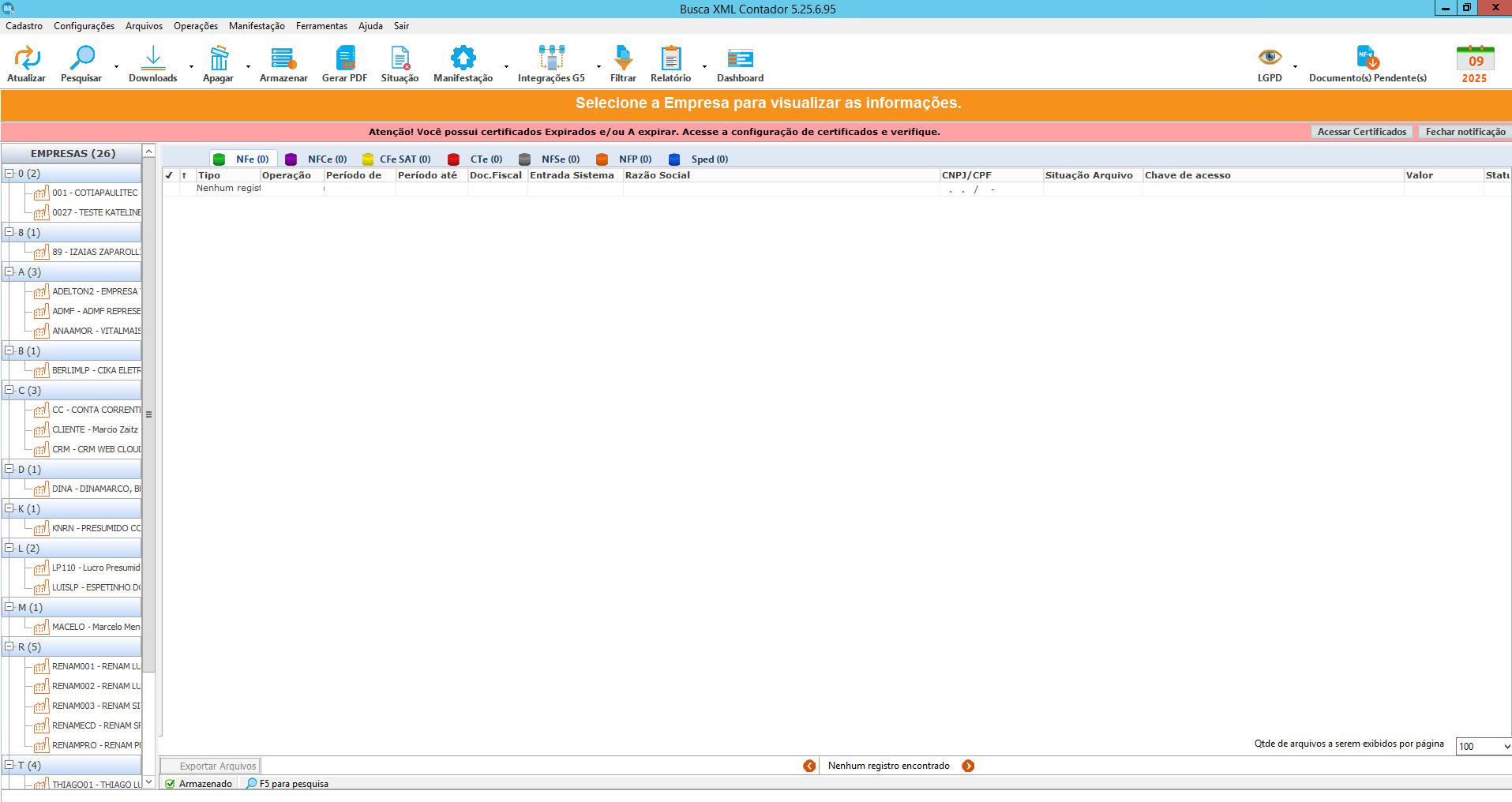Open the Operações menu

click(x=196, y=26)
